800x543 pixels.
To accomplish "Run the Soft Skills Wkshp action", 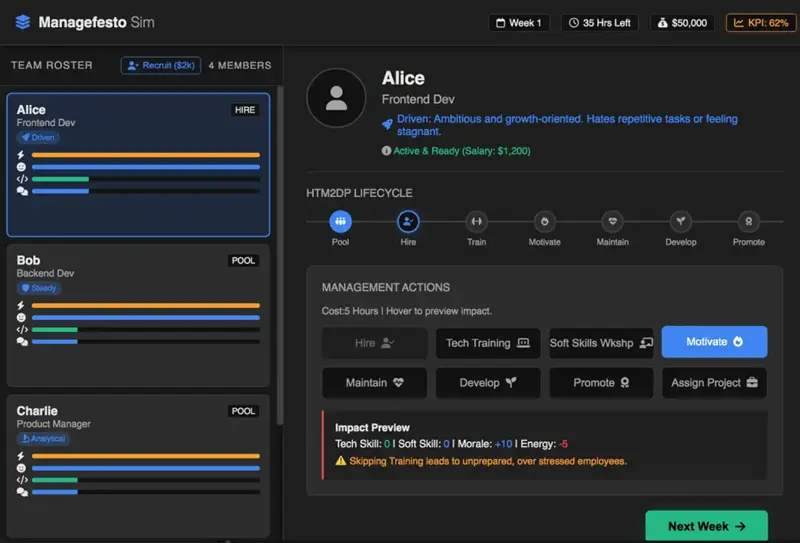I will tap(601, 343).
